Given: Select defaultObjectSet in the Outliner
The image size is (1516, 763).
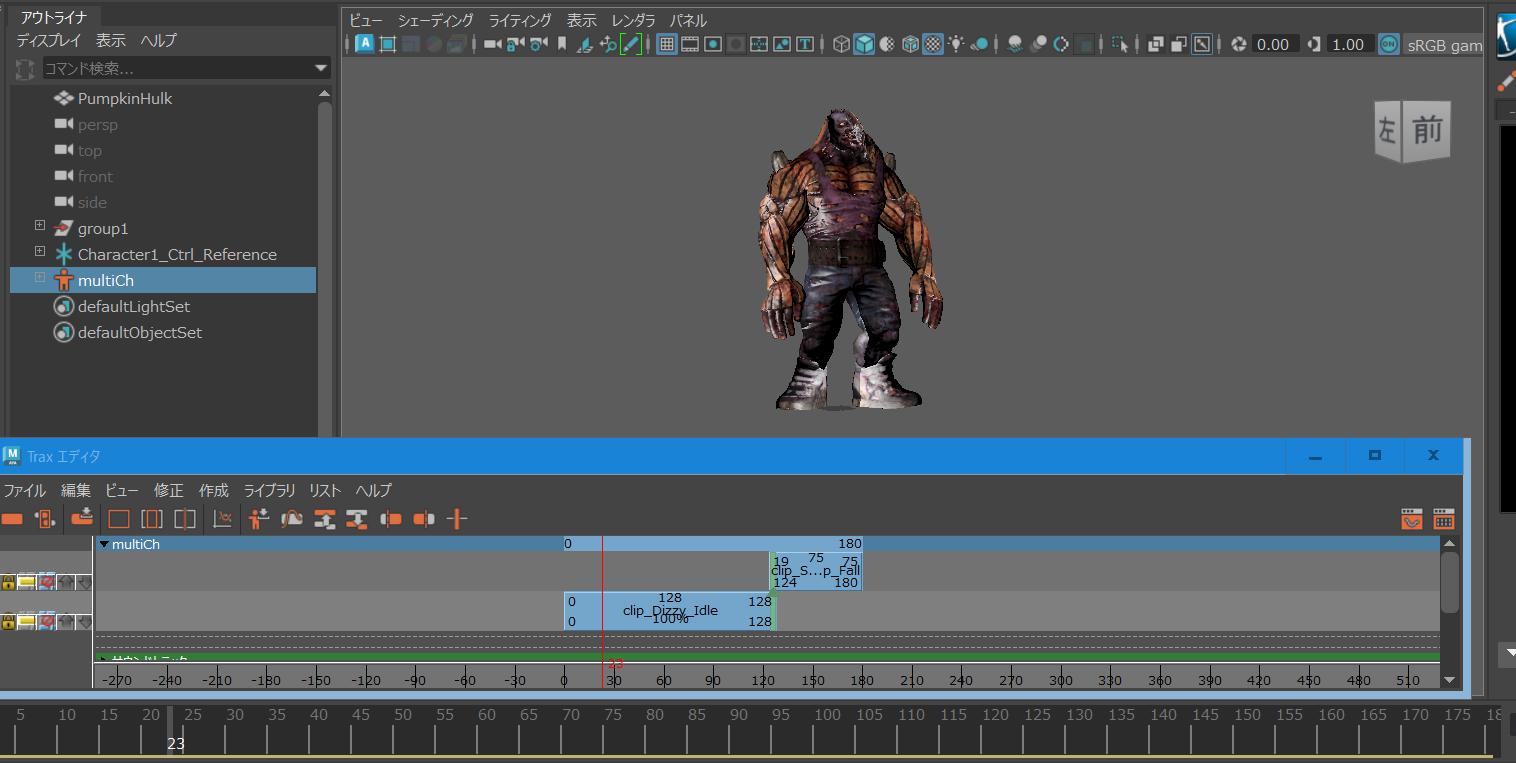Looking at the screenshot, I should click(x=140, y=332).
